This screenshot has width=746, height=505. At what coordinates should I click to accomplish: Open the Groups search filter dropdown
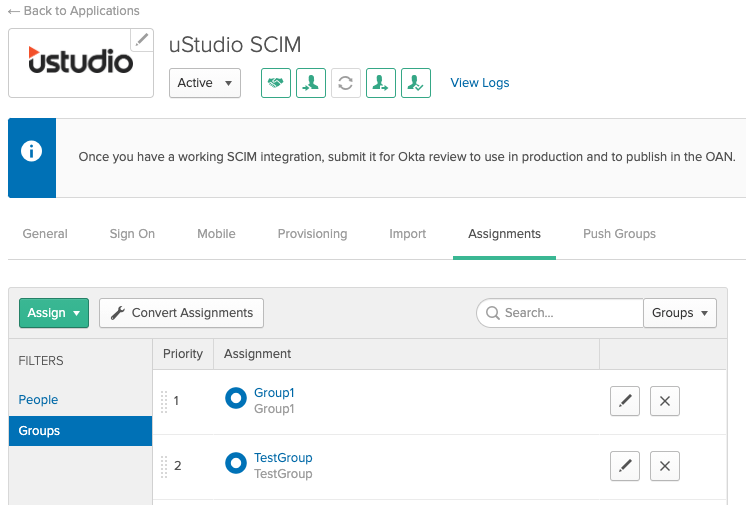pos(680,313)
